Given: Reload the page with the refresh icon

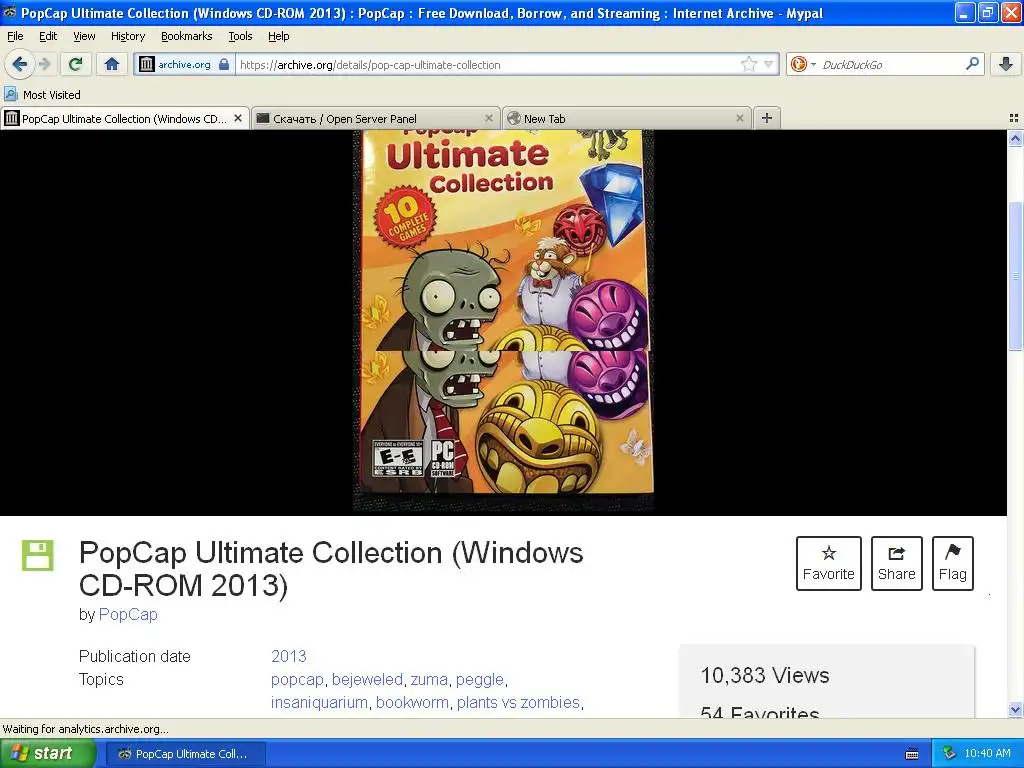Looking at the screenshot, I should 75,64.
